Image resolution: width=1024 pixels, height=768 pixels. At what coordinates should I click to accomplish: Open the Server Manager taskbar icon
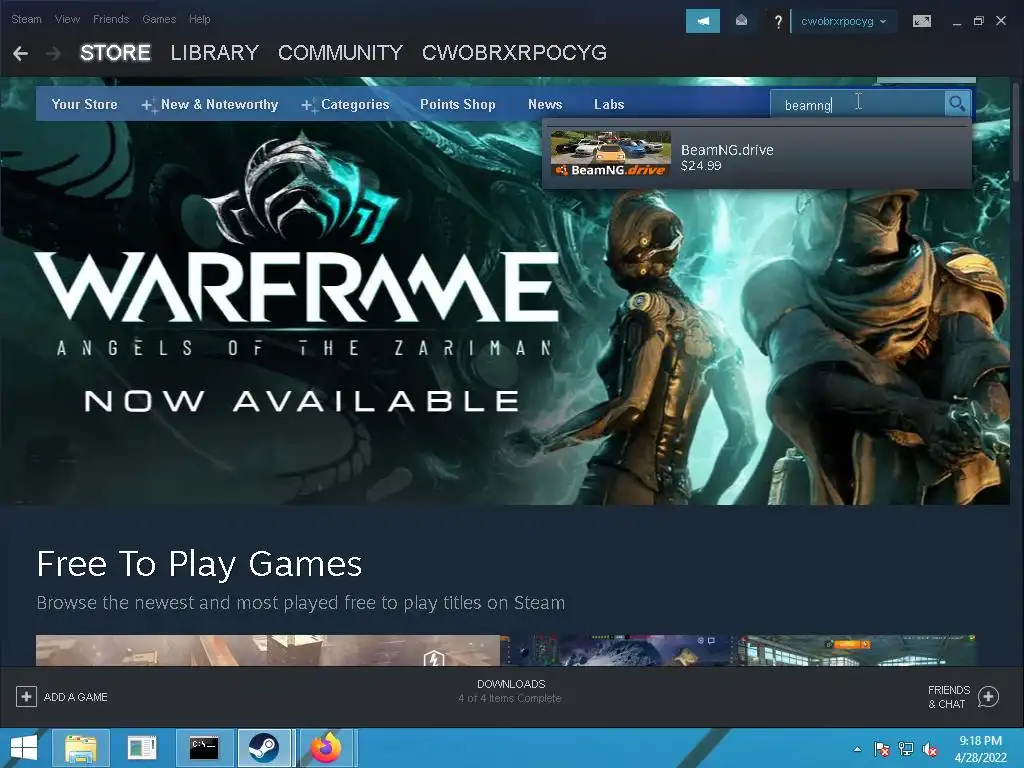142,748
